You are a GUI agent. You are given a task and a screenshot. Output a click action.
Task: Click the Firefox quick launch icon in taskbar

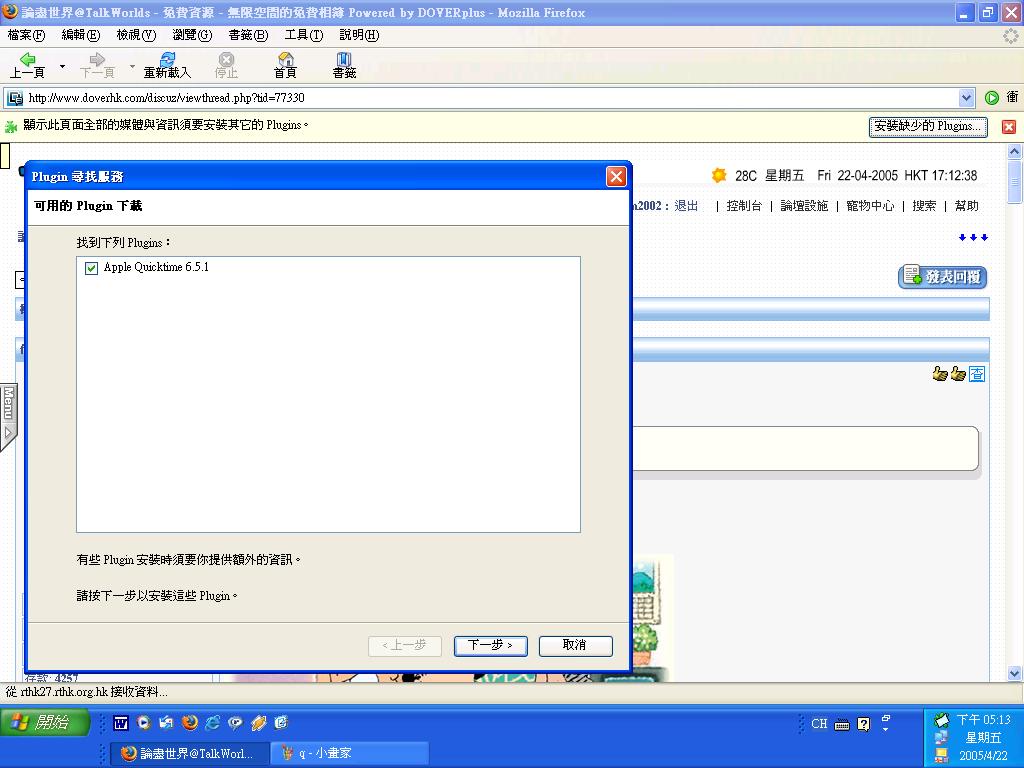(x=189, y=723)
